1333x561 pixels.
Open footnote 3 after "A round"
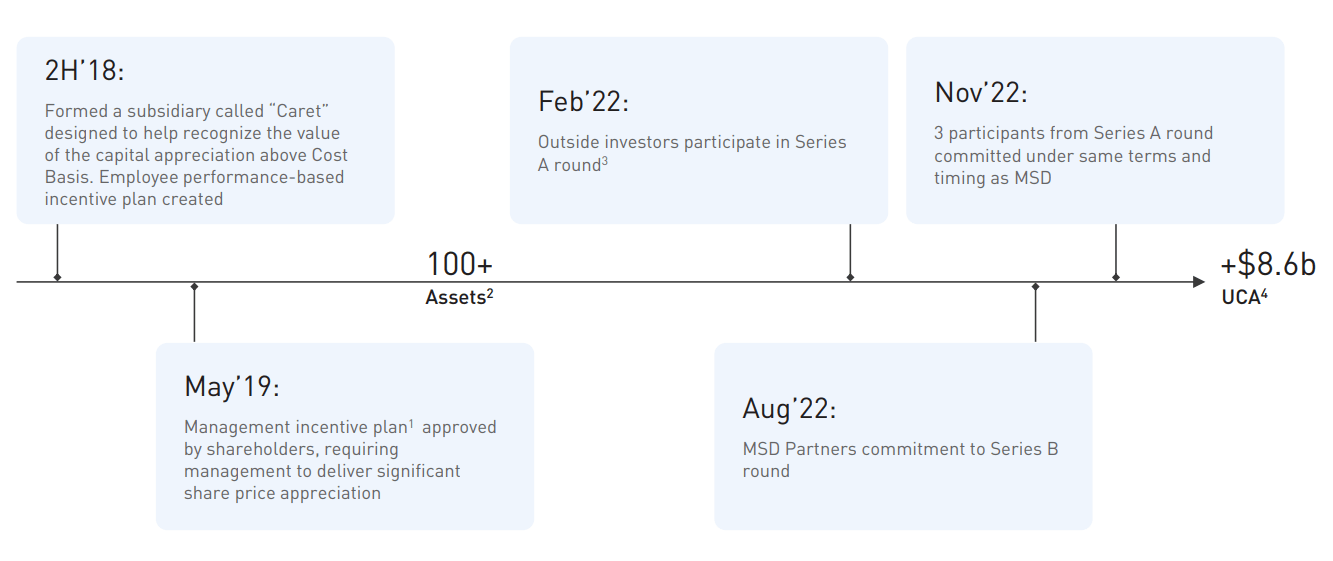click(605, 160)
